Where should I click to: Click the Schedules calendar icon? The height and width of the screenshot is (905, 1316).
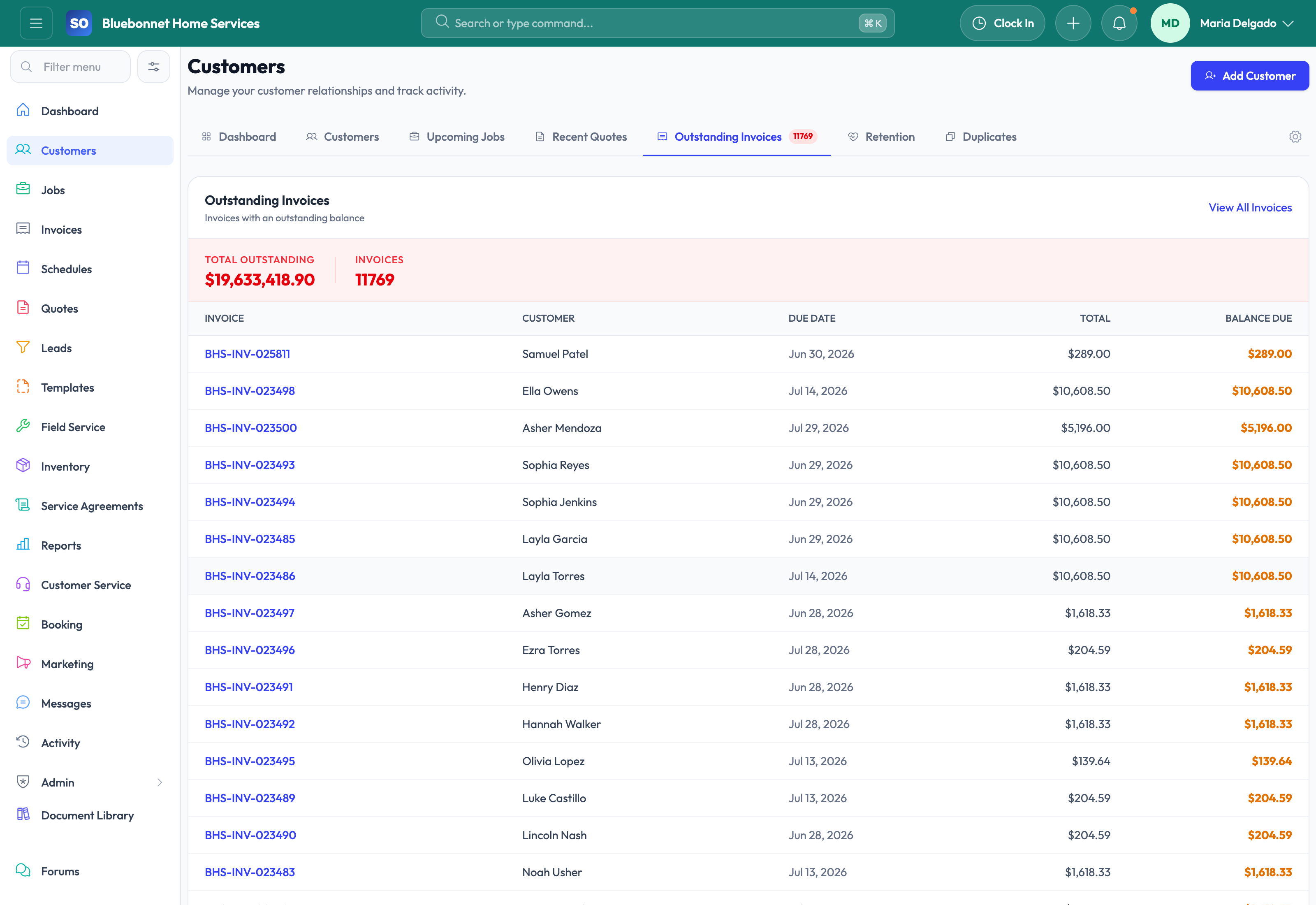tap(23, 268)
